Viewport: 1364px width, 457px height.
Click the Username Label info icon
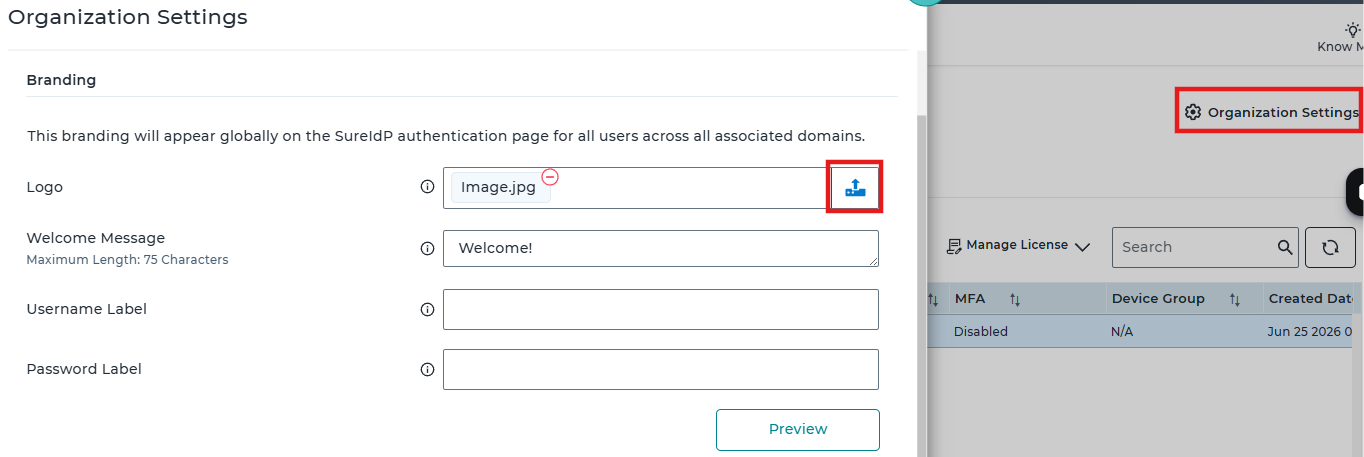[427, 310]
